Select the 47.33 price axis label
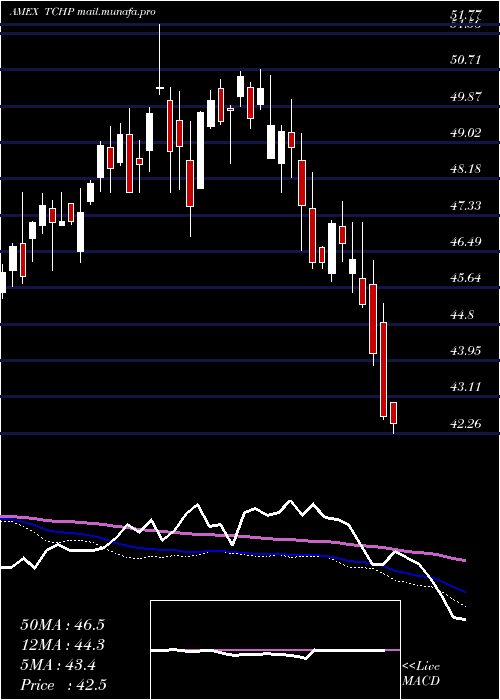Image resolution: width=500 pixels, height=700 pixels. tap(466, 206)
